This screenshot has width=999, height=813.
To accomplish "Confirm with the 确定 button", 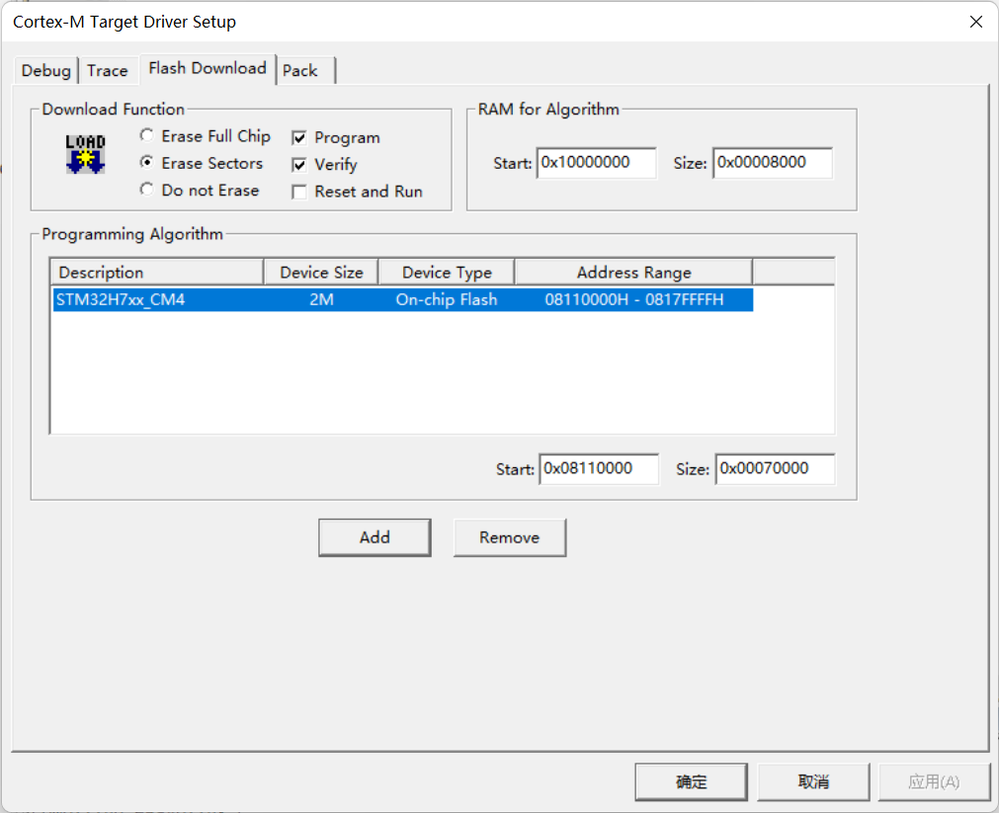I will click(691, 781).
